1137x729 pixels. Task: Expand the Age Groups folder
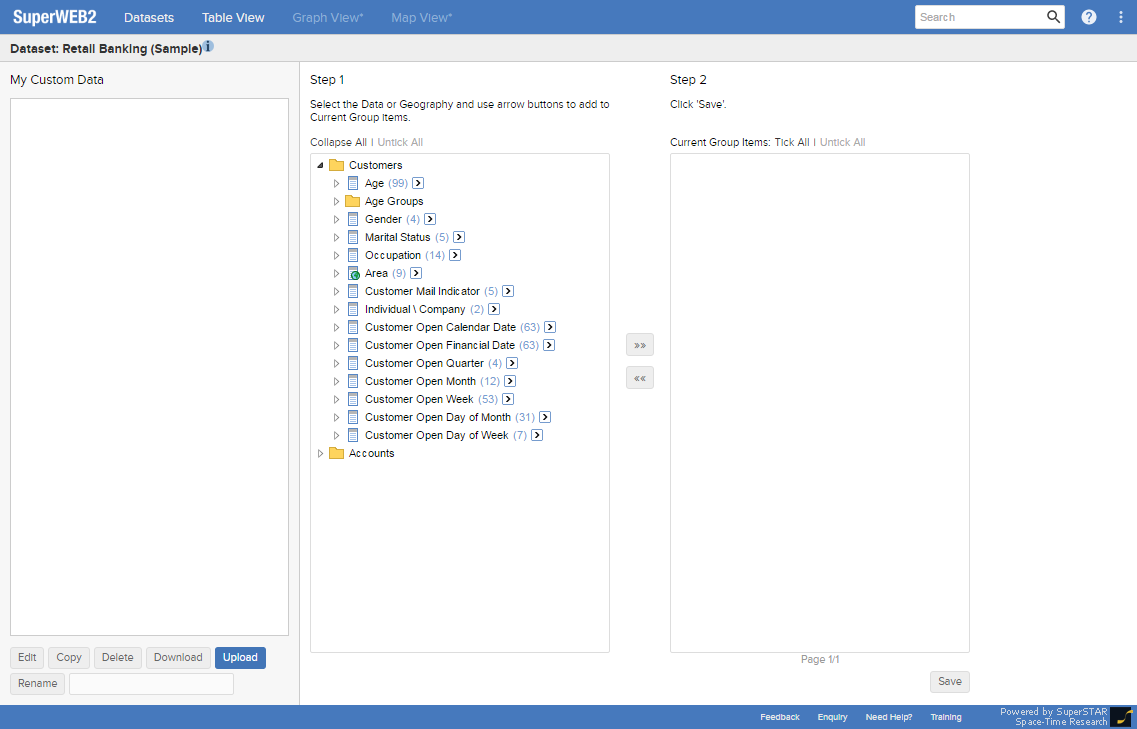pos(337,201)
